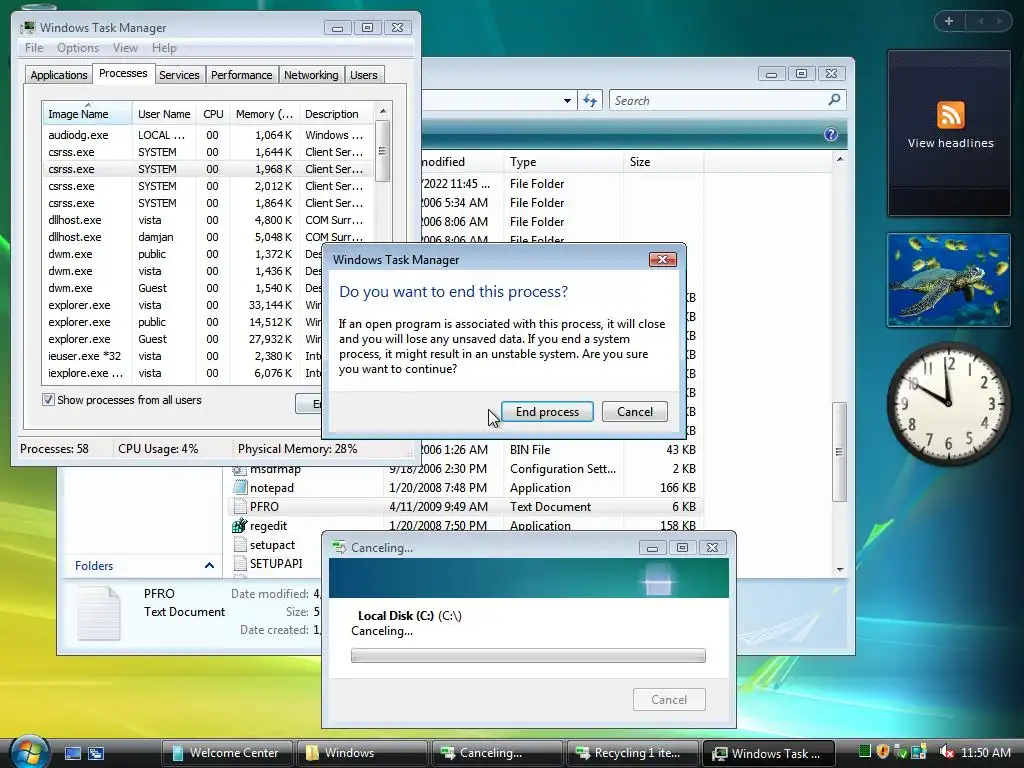The width and height of the screenshot is (1024, 768).
Task: Switch to Windows folder taskbar button
Action: point(362,753)
